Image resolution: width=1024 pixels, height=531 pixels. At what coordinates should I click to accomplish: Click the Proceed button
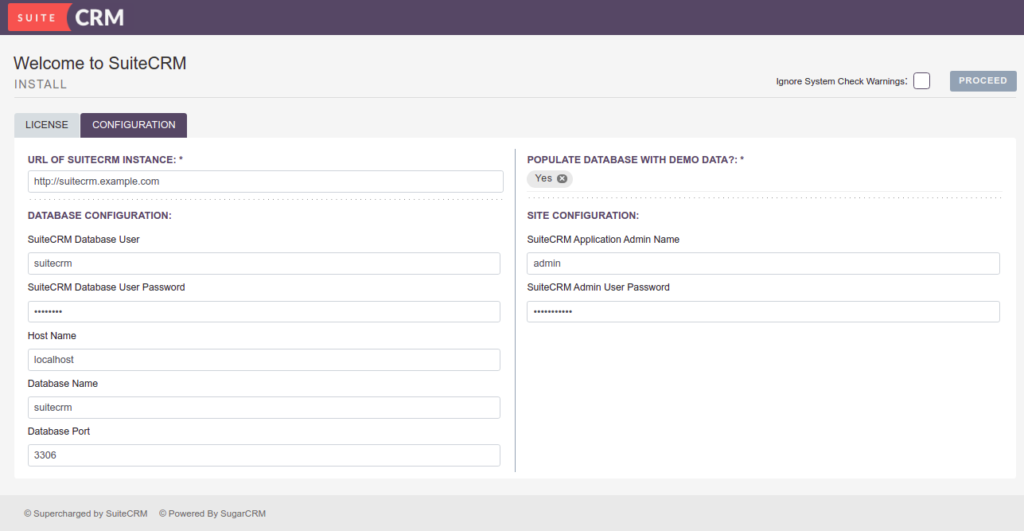pos(983,81)
